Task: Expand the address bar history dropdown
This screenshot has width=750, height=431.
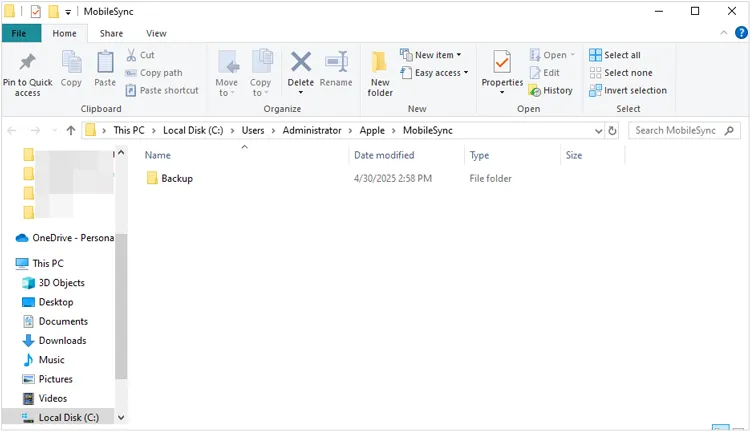Action: [598, 131]
